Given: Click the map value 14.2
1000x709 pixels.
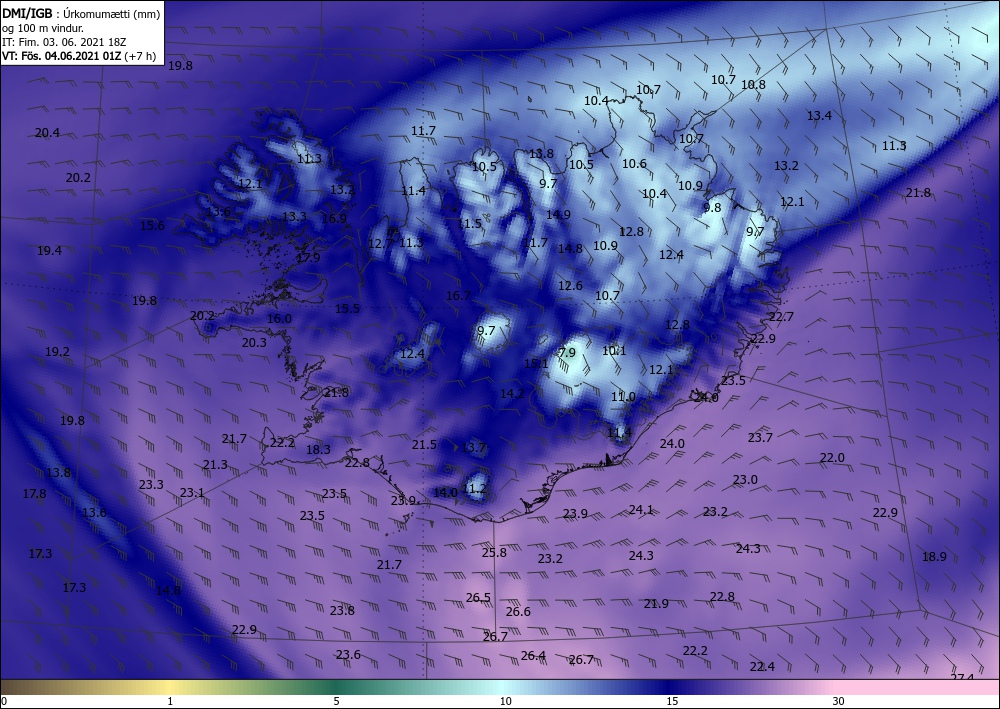Looking at the screenshot, I should (512, 393).
